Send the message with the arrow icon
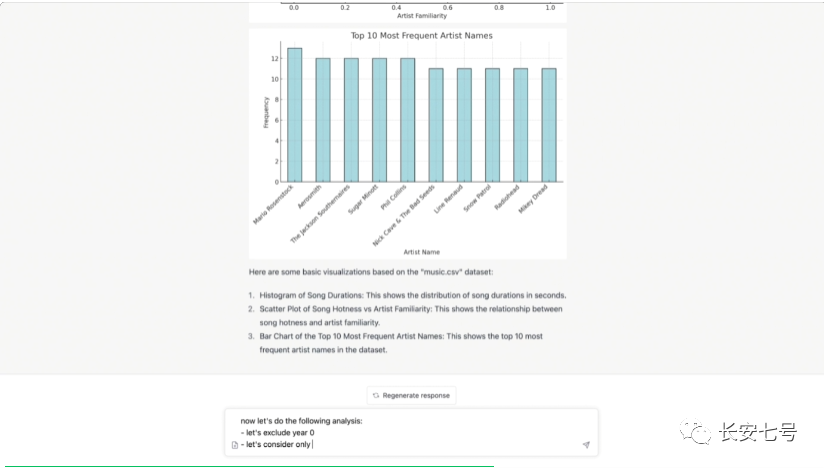This screenshot has width=824, height=468. coord(586,445)
